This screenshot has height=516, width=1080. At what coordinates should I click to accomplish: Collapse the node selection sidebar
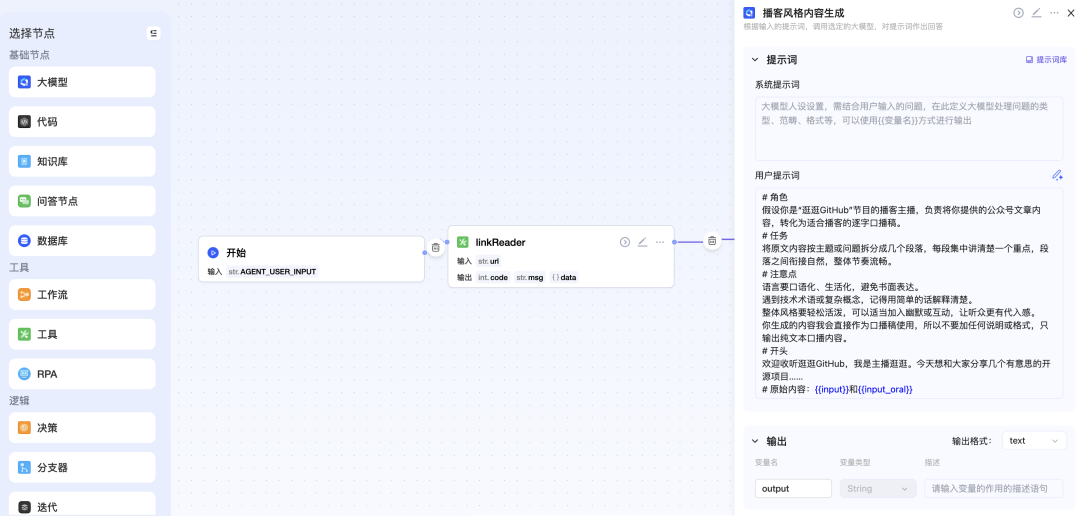point(154,33)
